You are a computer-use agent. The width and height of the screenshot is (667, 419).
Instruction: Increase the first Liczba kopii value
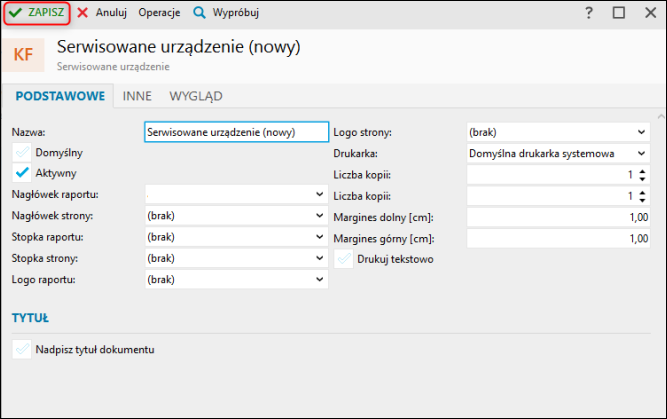[641, 171]
